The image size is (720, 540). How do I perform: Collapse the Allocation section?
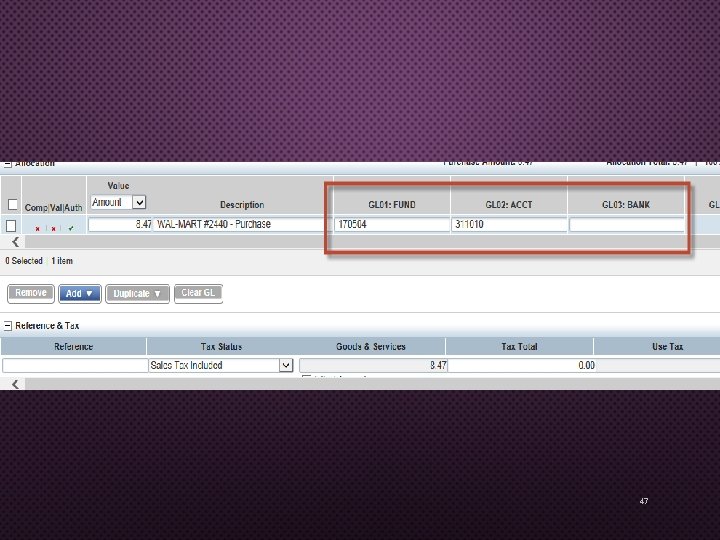click(x=8, y=164)
